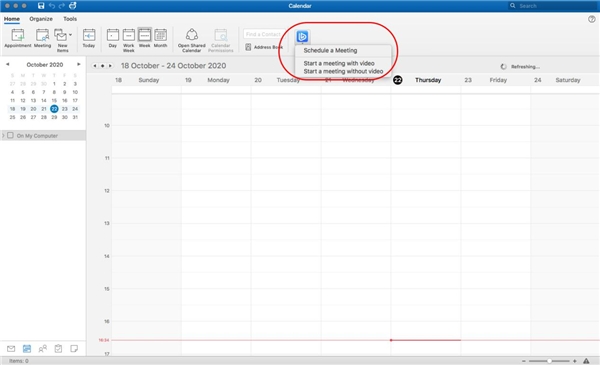
Task: Select the Week view button
Action: [x=144, y=38]
